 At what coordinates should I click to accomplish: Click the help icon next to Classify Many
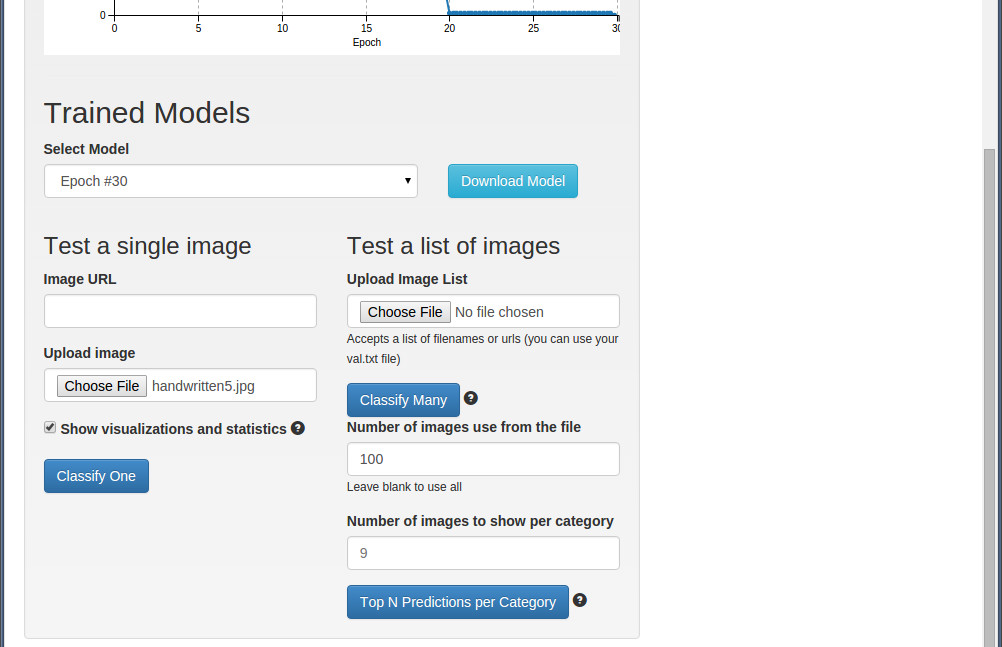[x=471, y=398]
